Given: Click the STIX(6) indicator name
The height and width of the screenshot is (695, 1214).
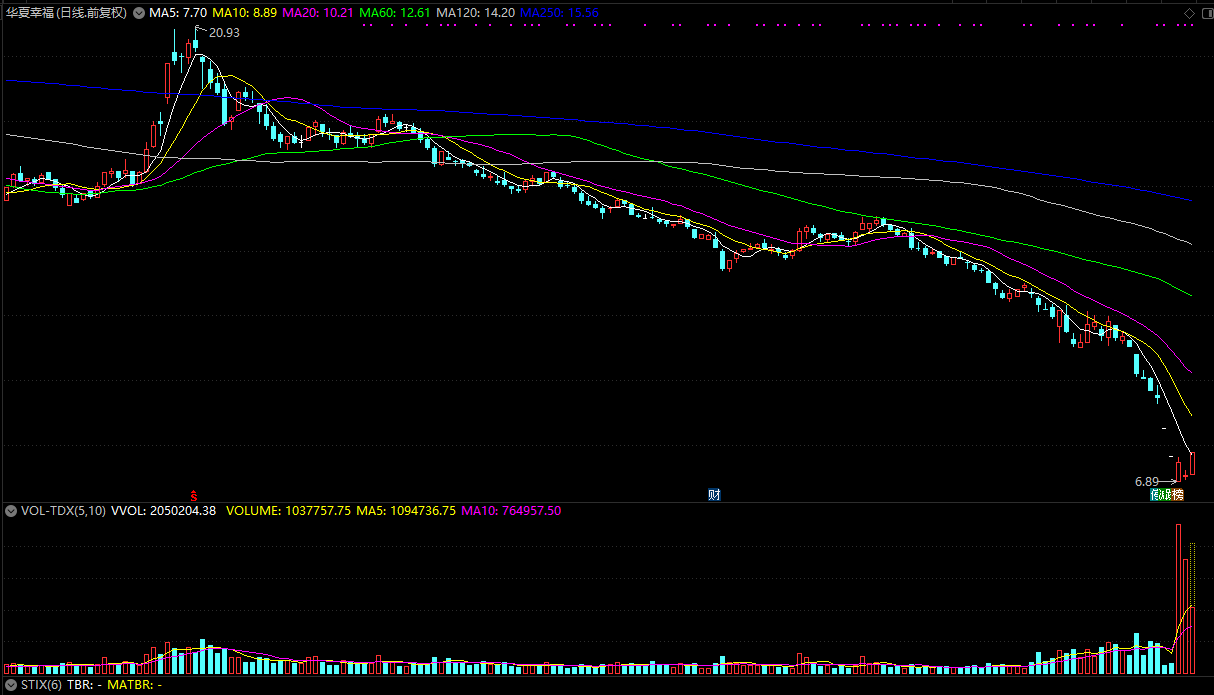Looking at the screenshot, I should (x=40, y=685).
